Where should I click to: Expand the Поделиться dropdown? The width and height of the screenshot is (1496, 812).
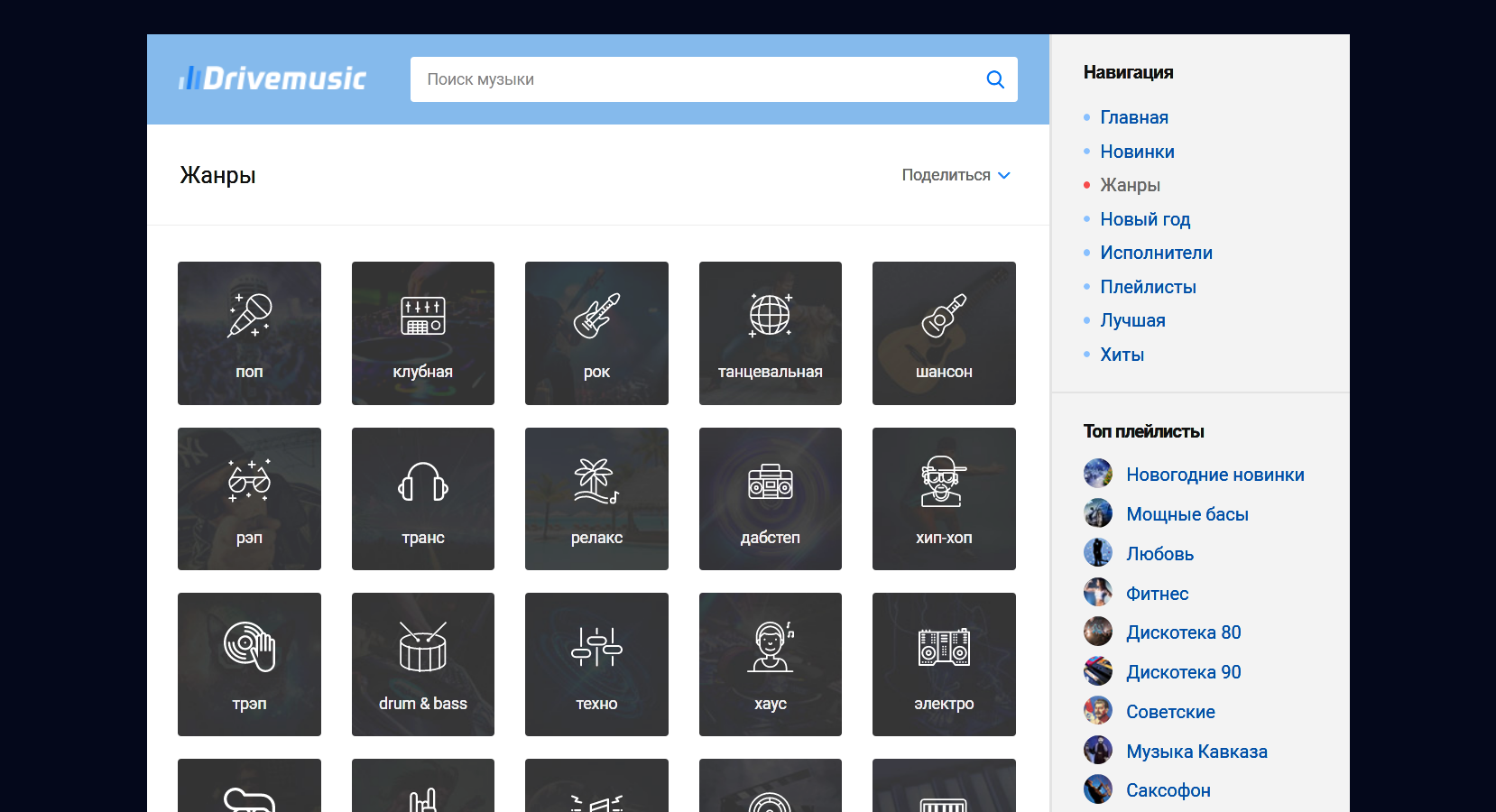[956, 175]
